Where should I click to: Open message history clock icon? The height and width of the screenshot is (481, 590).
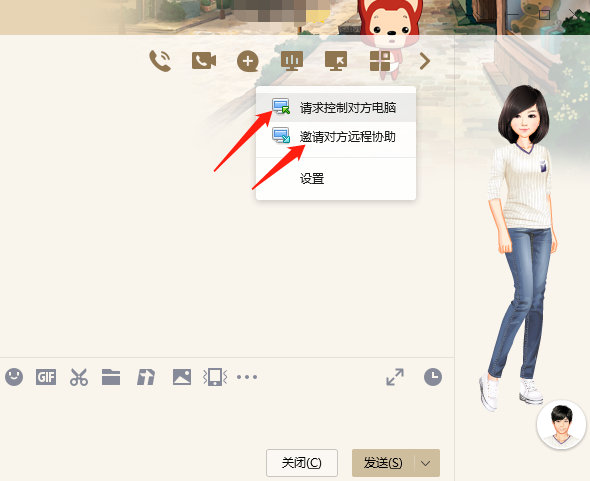pyautogui.click(x=433, y=377)
